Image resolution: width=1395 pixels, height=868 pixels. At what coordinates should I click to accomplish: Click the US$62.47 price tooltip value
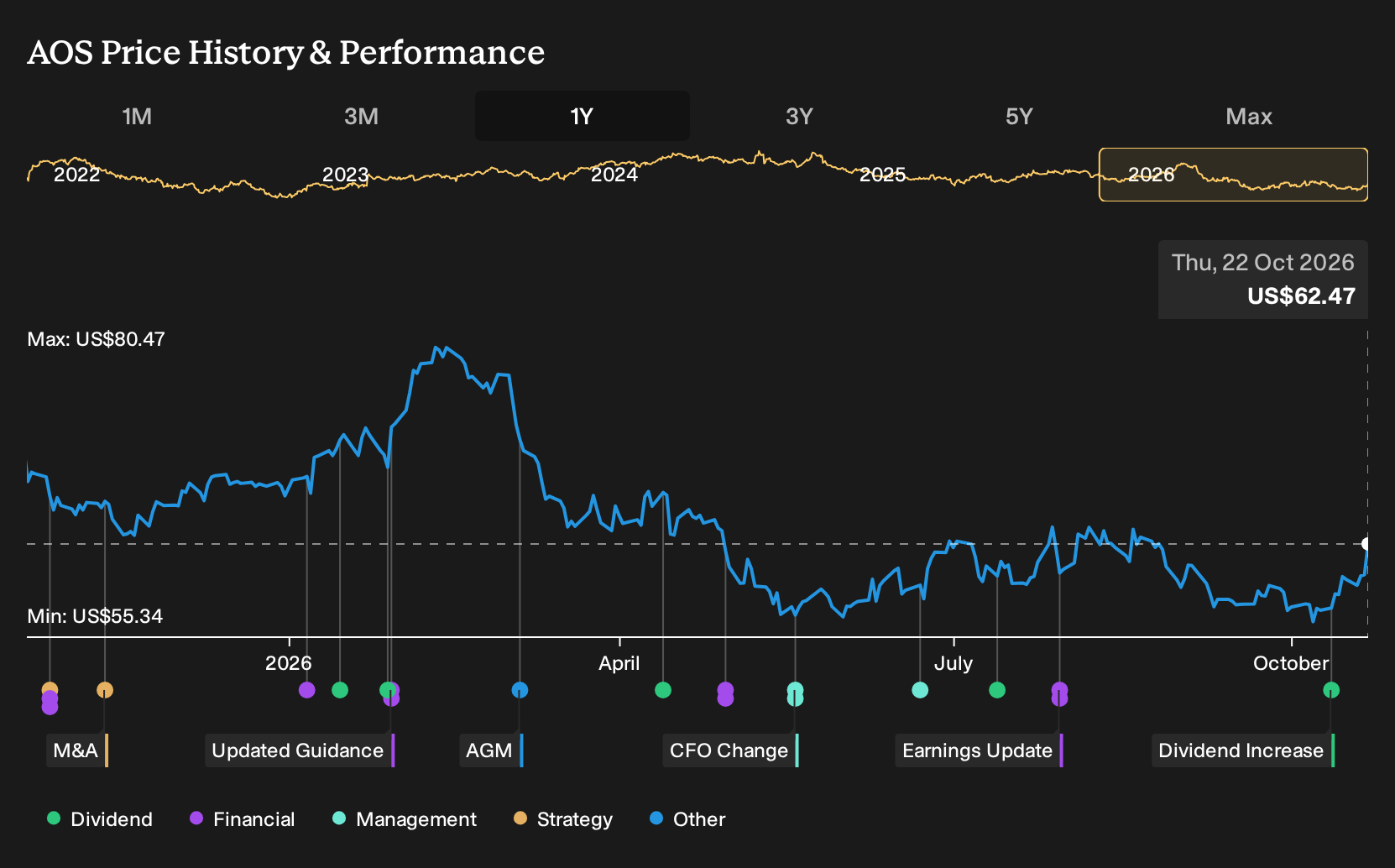(1301, 296)
